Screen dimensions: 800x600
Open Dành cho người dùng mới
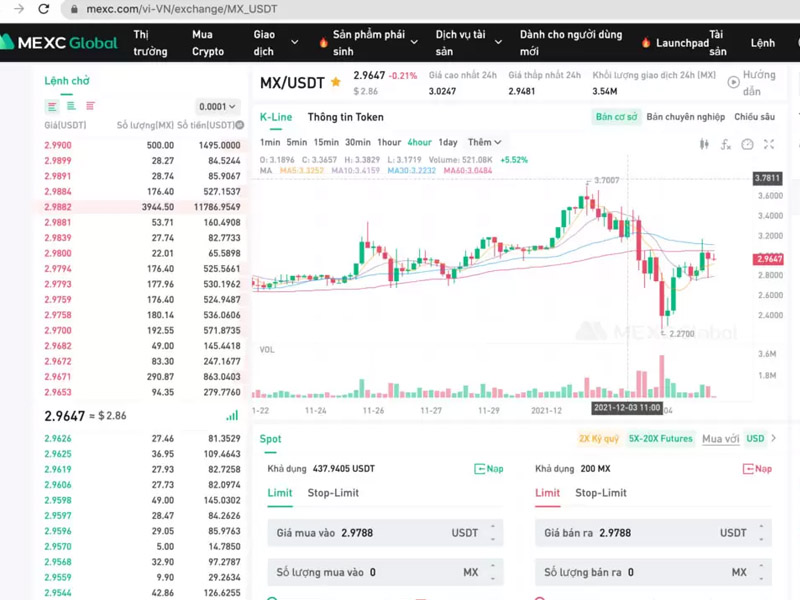570,43
